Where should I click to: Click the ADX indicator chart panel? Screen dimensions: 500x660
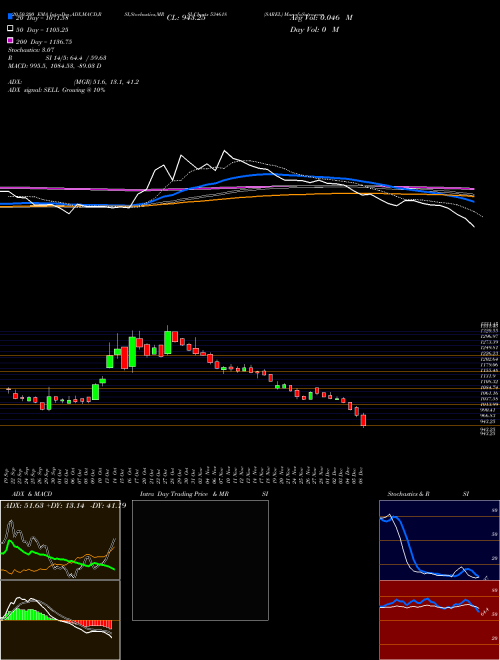pyautogui.click(x=60, y=540)
